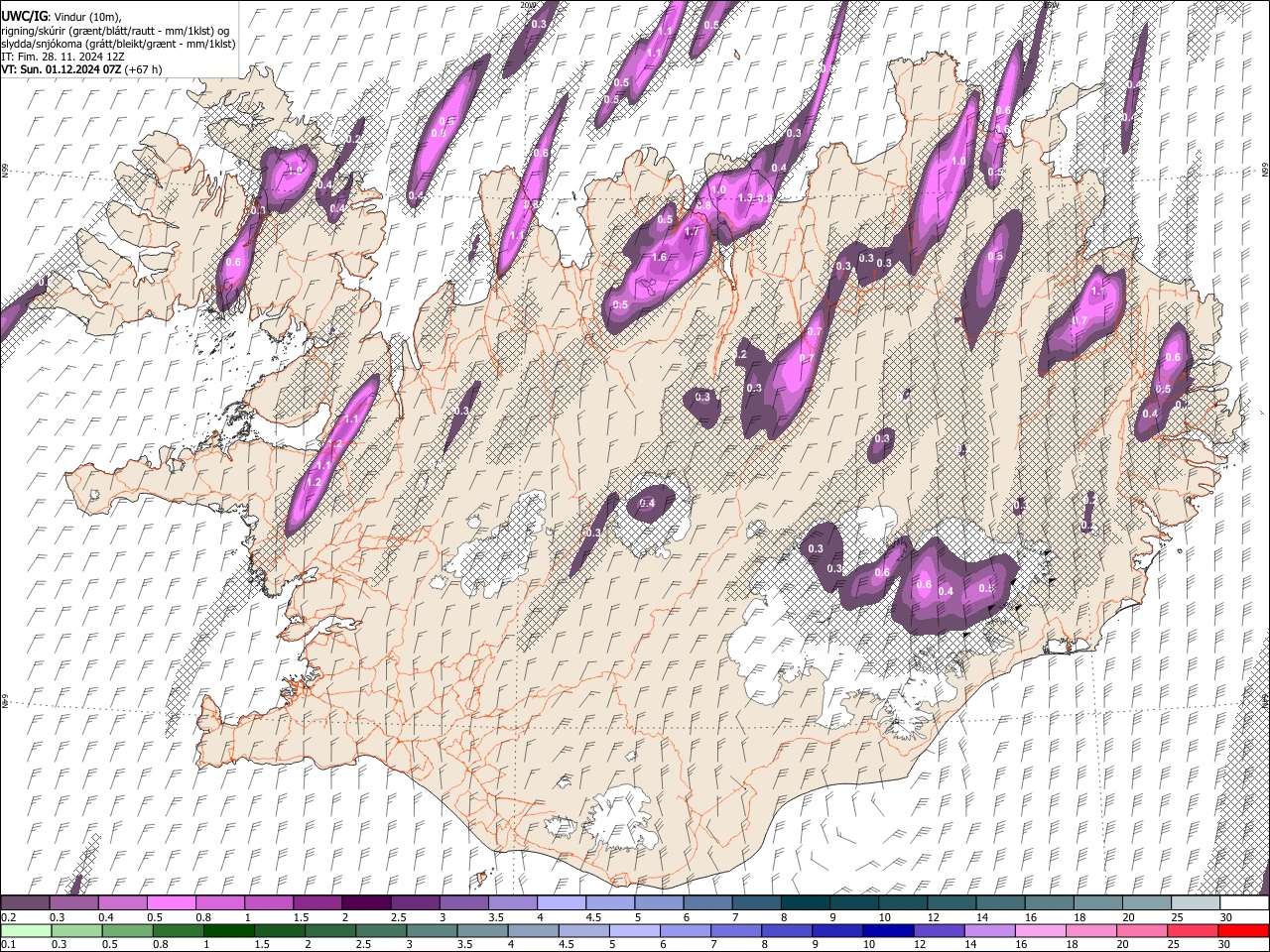Select the deep purple swatch between 2 and 2.5, top row

(366, 902)
